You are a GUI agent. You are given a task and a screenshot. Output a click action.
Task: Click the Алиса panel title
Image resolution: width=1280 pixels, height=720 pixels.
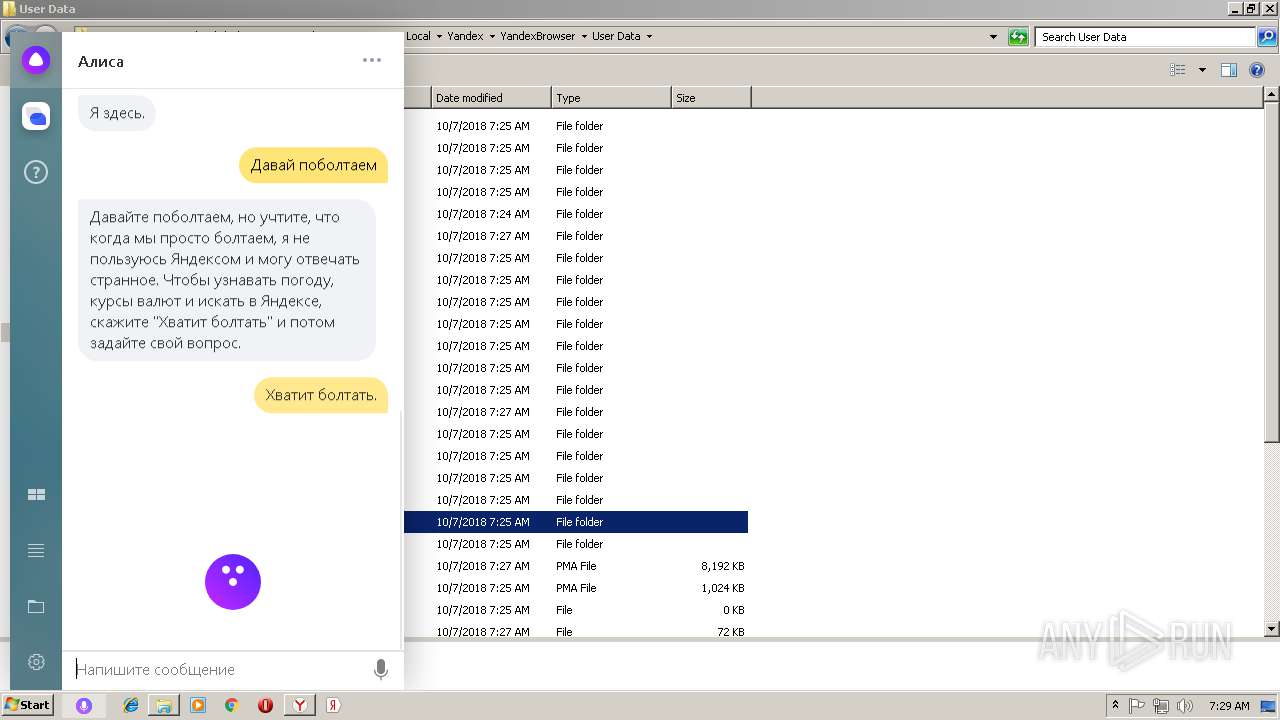point(101,61)
